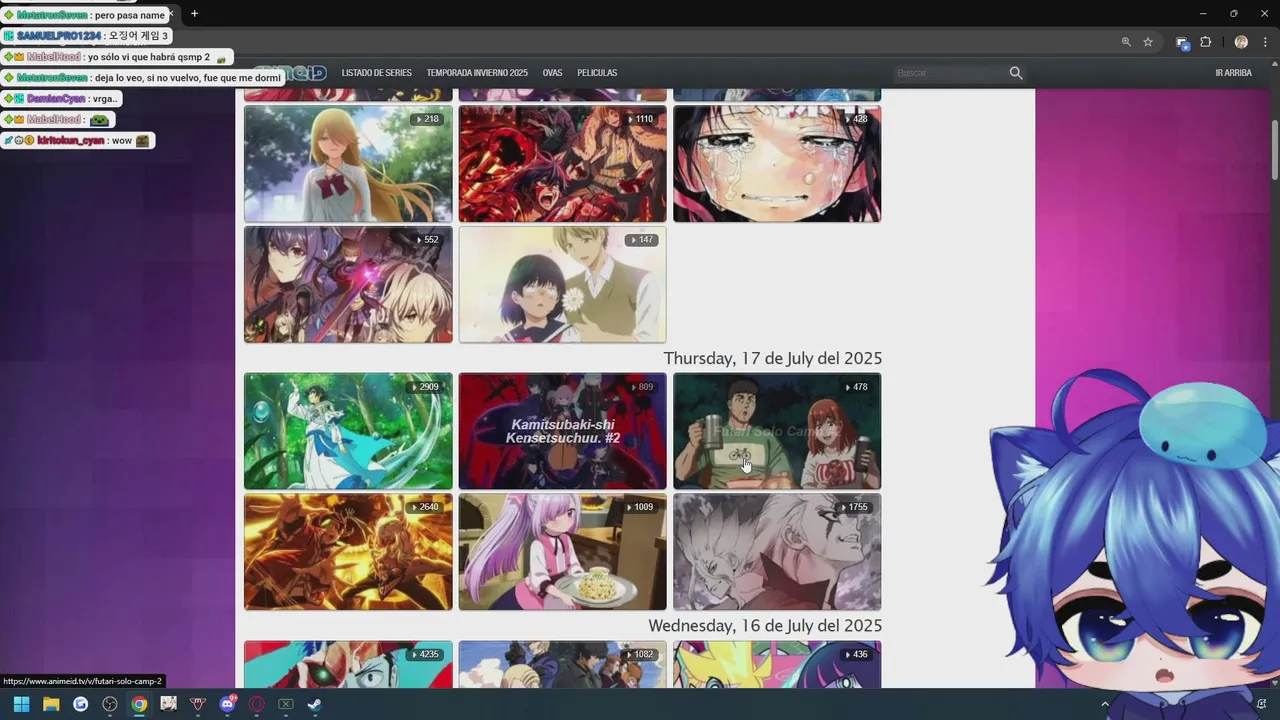
Task: Click the bottom-right notification icon in the tray
Action: tap(1261, 704)
